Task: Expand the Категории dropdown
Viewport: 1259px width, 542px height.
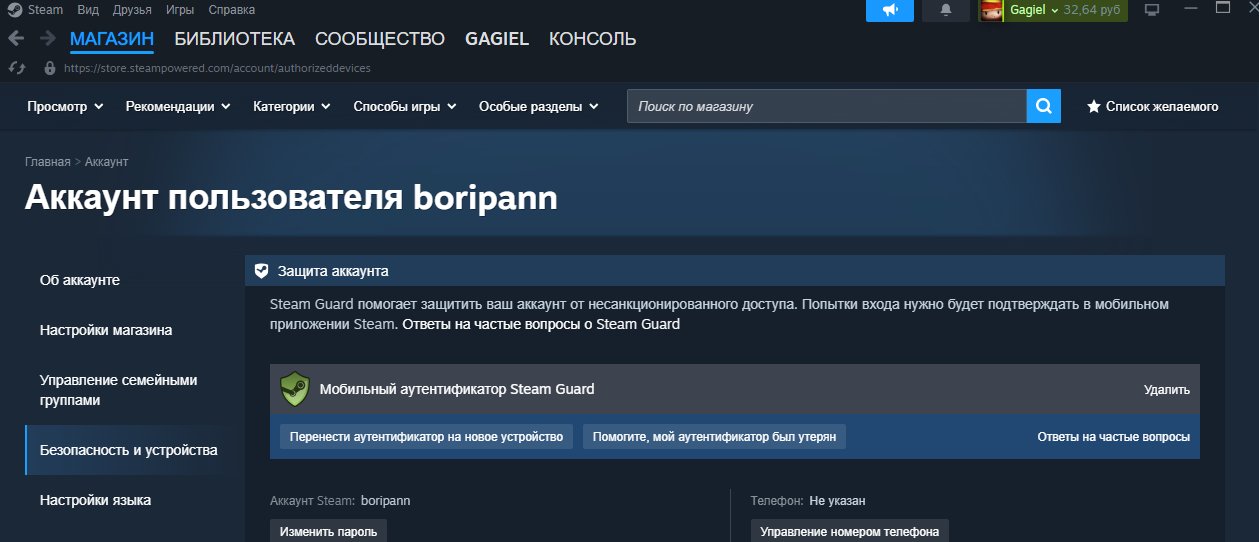Action: click(x=291, y=106)
